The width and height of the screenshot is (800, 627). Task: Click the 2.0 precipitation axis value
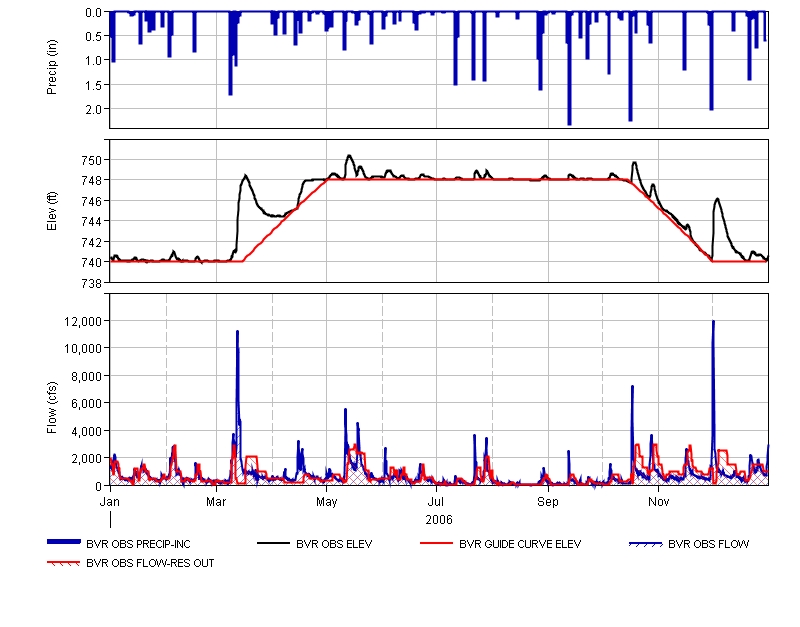tap(94, 110)
